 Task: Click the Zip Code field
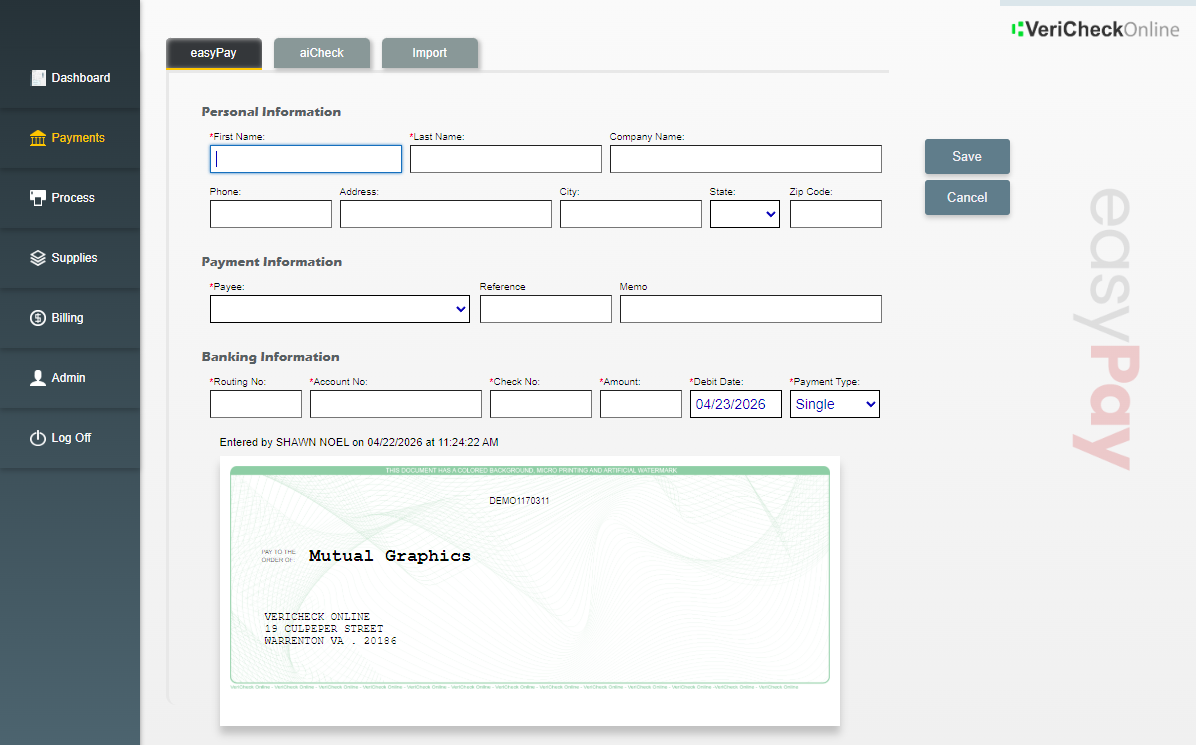(836, 214)
